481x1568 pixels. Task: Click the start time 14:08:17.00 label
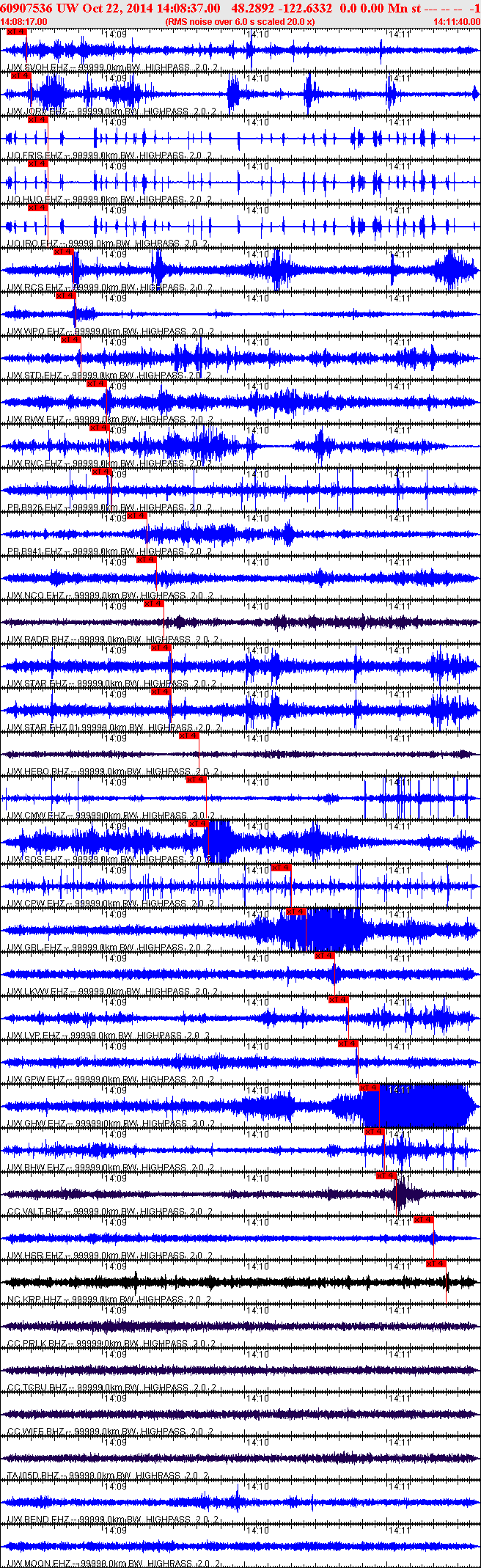23,22
